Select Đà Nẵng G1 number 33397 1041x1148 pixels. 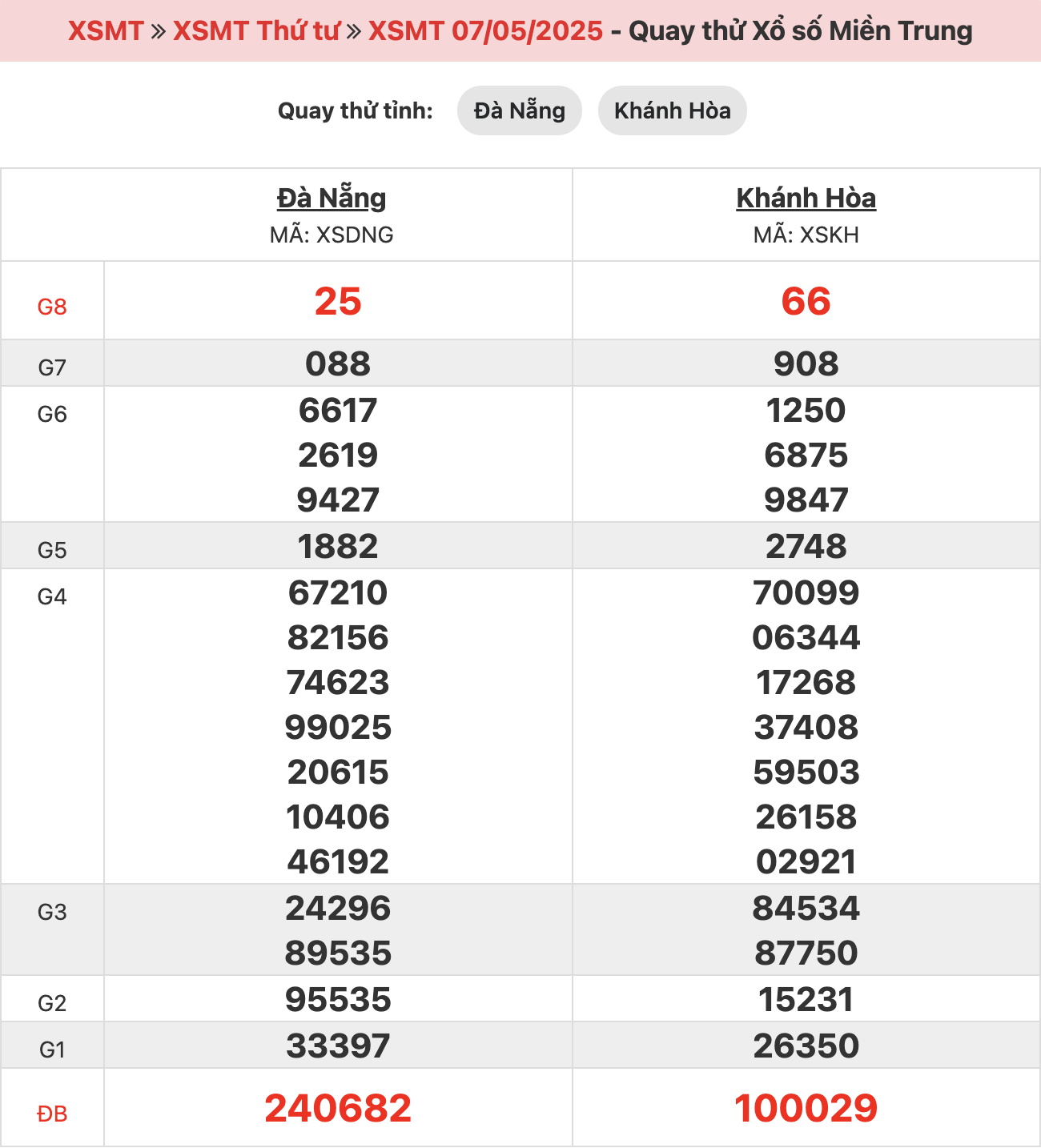click(x=338, y=1046)
